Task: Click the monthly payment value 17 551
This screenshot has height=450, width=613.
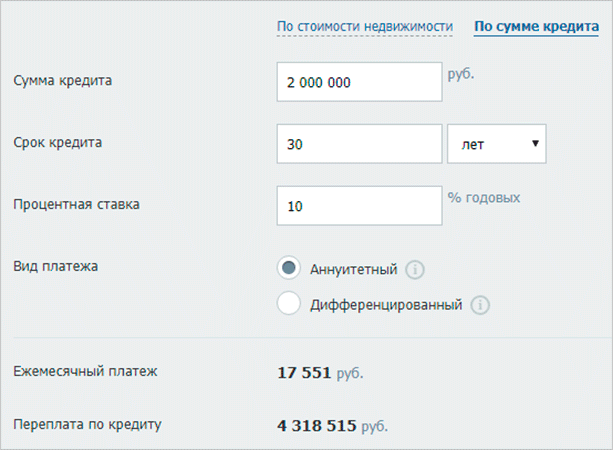Action: tap(304, 373)
